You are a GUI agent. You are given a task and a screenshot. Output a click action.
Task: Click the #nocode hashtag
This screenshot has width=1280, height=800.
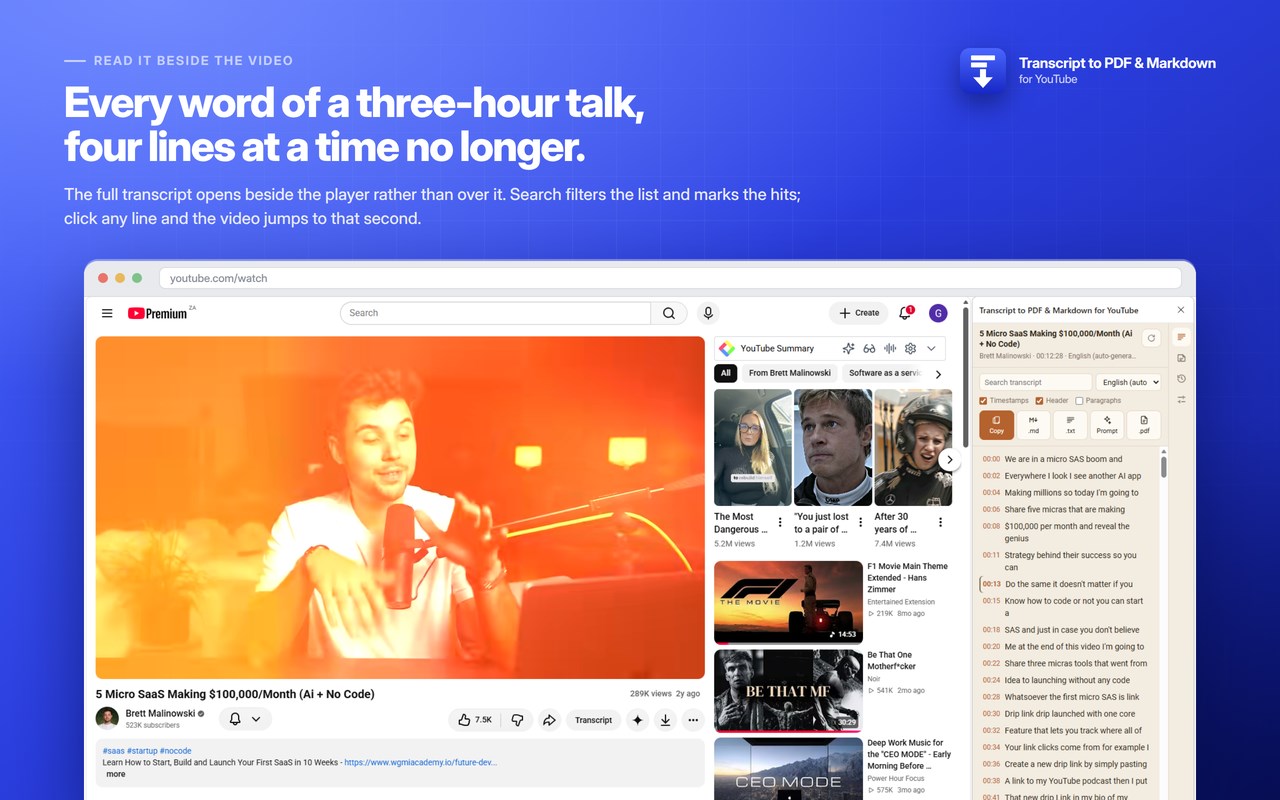pos(175,751)
